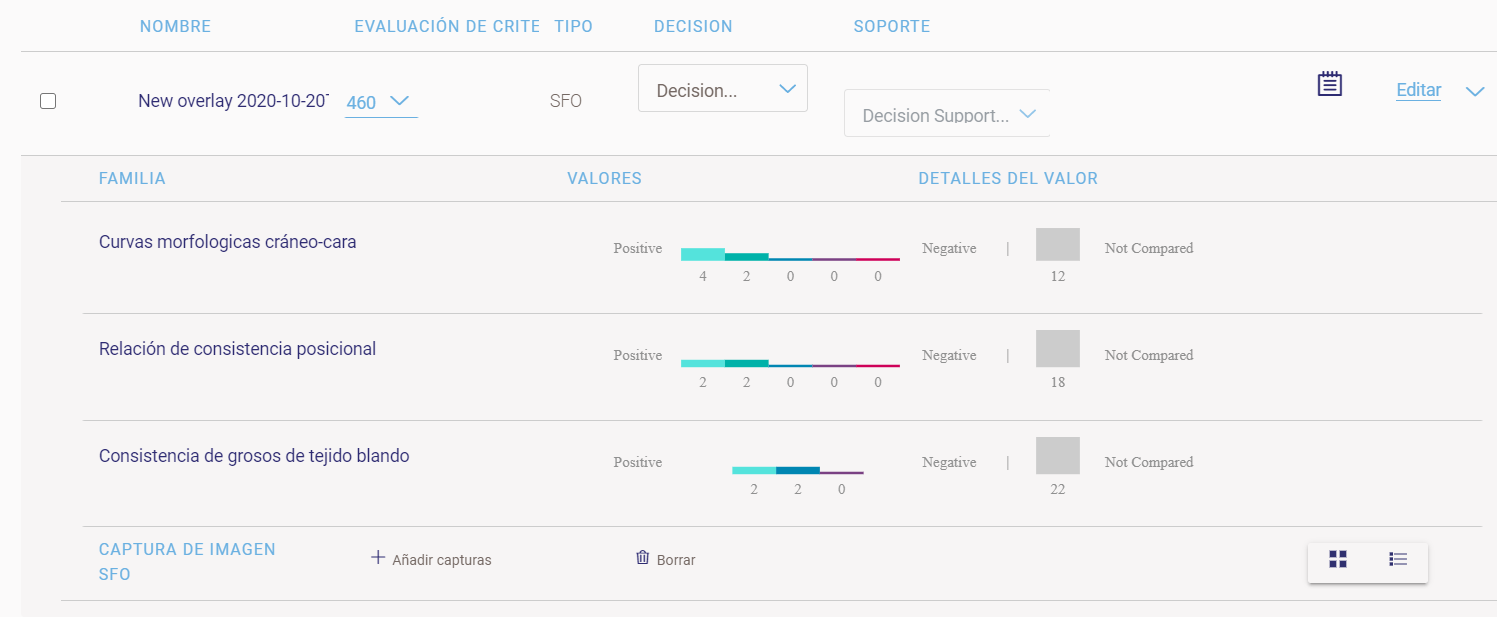Click the Borrar button
The height and width of the screenshot is (617, 1497).
click(x=675, y=560)
